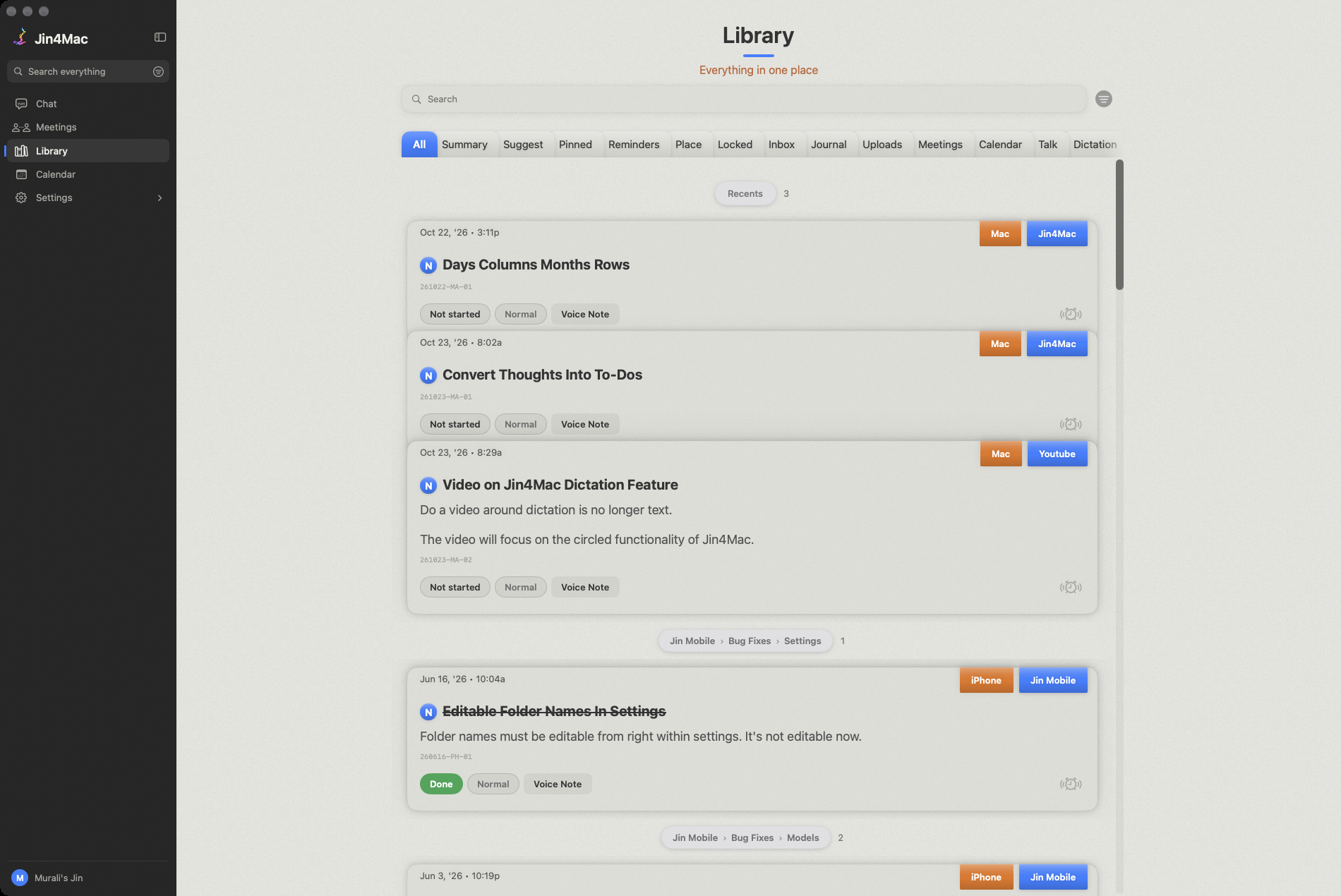Image resolution: width=1341 pixels, height=896 pixels.
Task: Click N badge of Convert Thoughts note
Action: tap(428, 375)
